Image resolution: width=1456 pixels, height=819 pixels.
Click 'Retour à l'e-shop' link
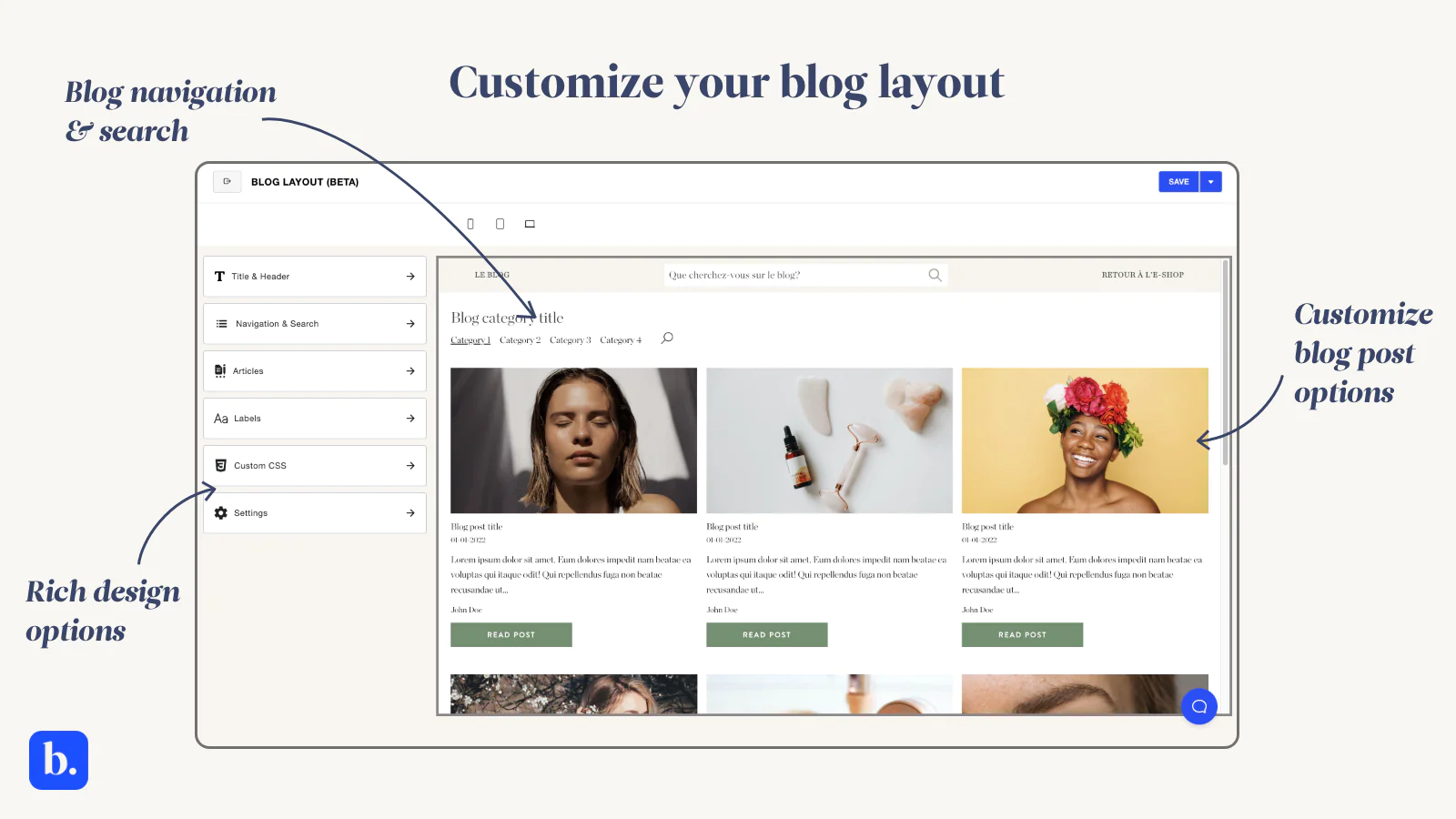coord(1142,275)
